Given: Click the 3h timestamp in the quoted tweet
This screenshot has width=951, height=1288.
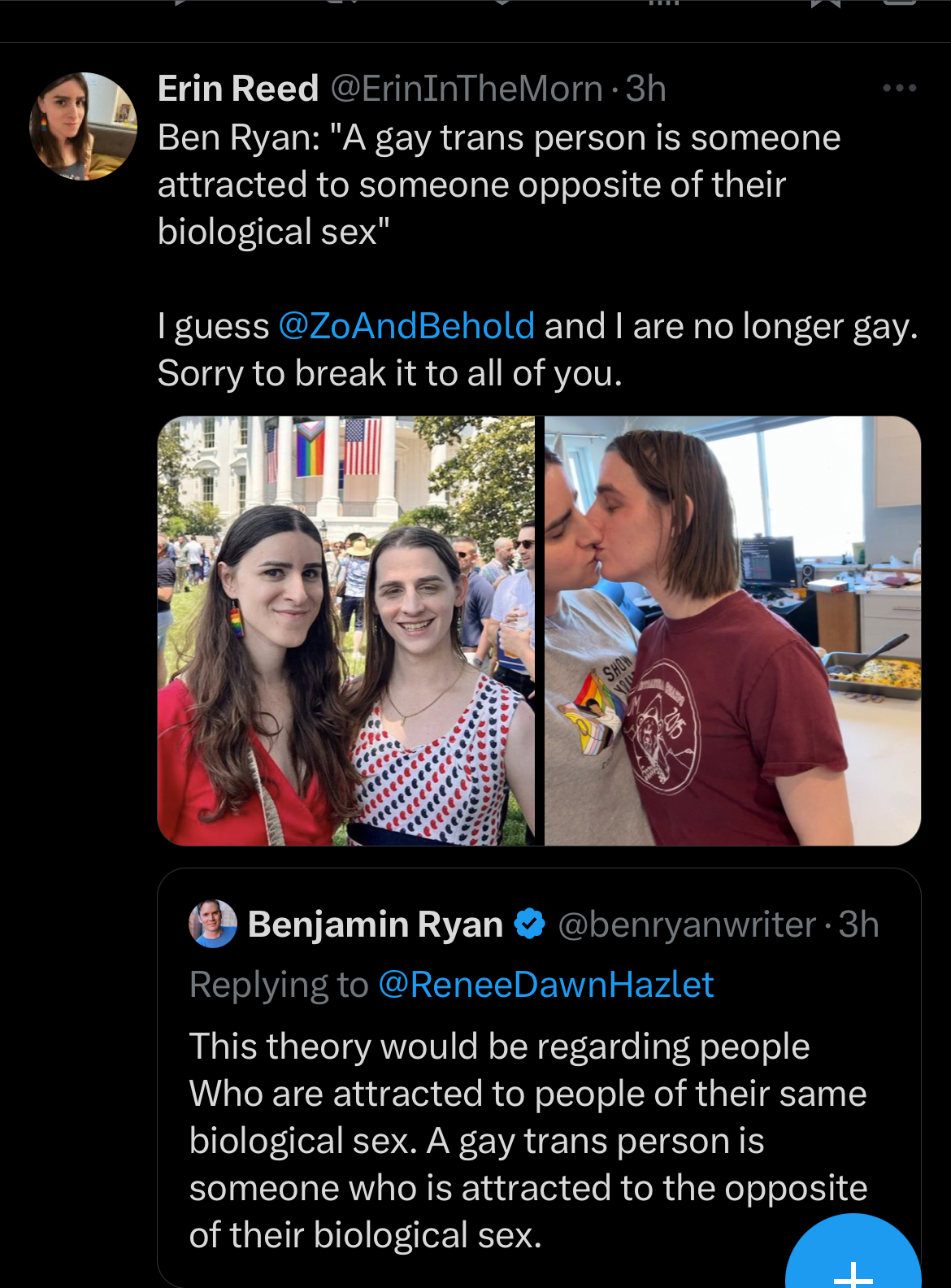Looking at the screenshot, I should coord(858,925).
